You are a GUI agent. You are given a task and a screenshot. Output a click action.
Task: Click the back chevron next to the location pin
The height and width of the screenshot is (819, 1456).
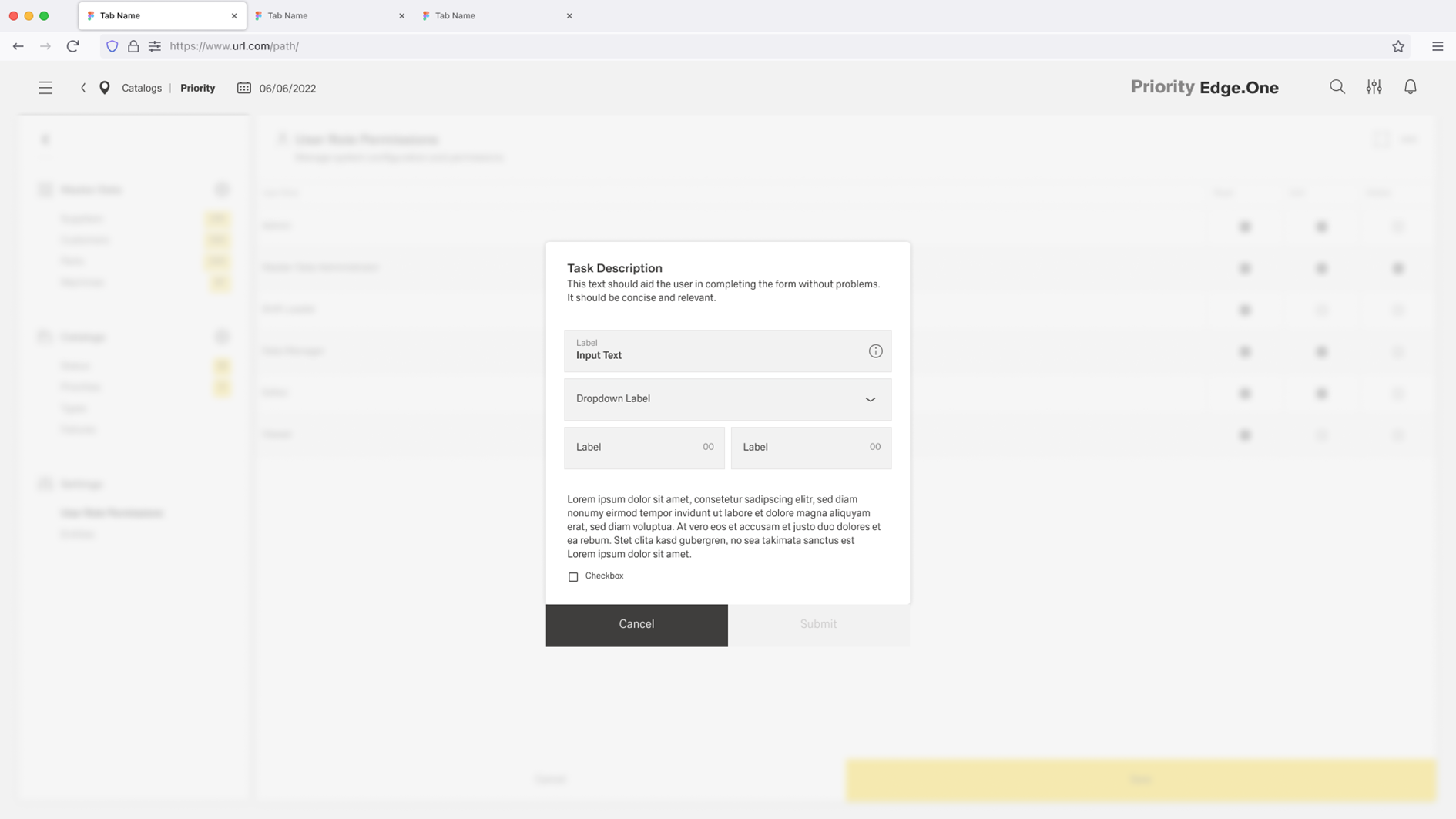(x=83, y=88)
